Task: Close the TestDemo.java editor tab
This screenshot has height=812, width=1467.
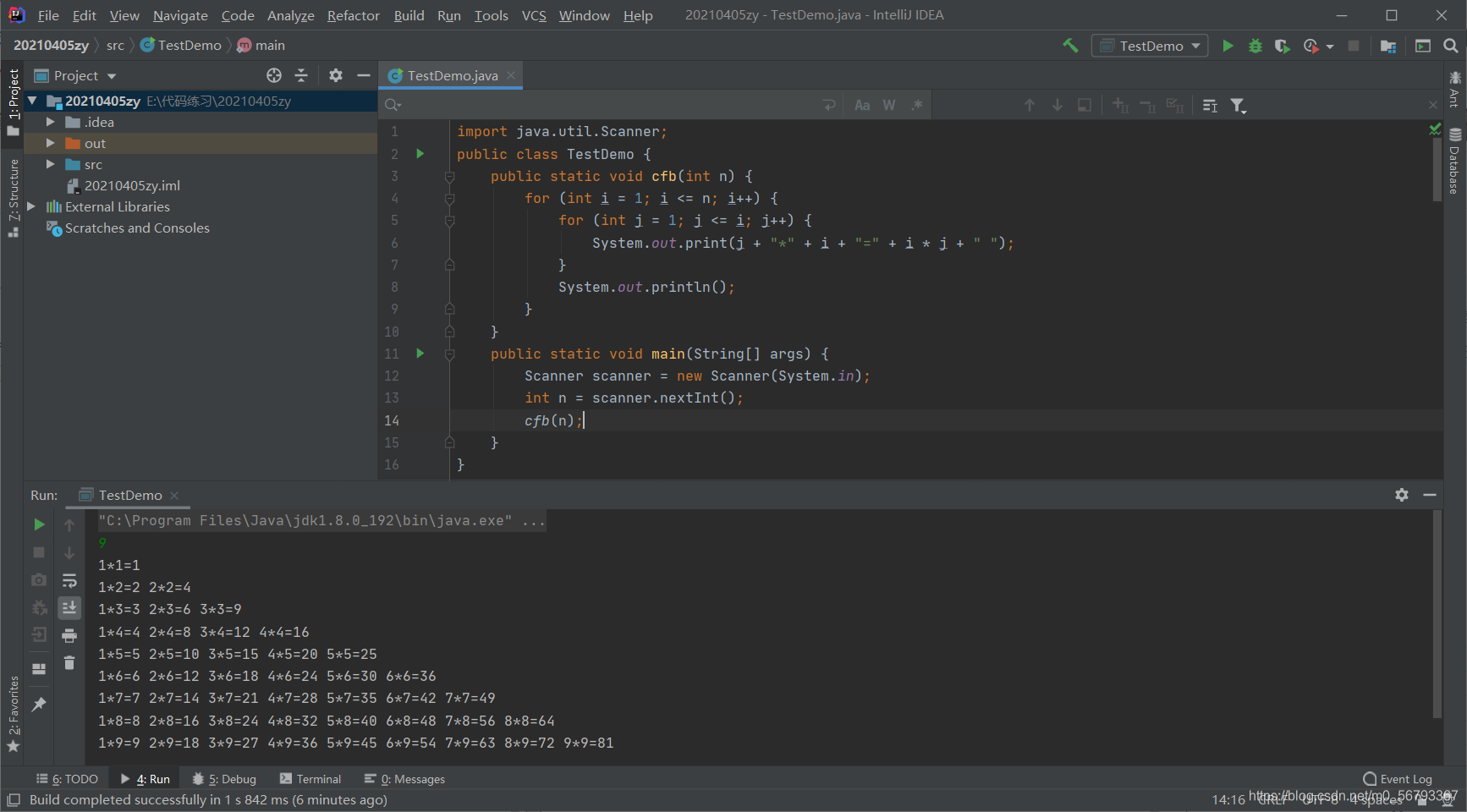Action: click(511, 75)
